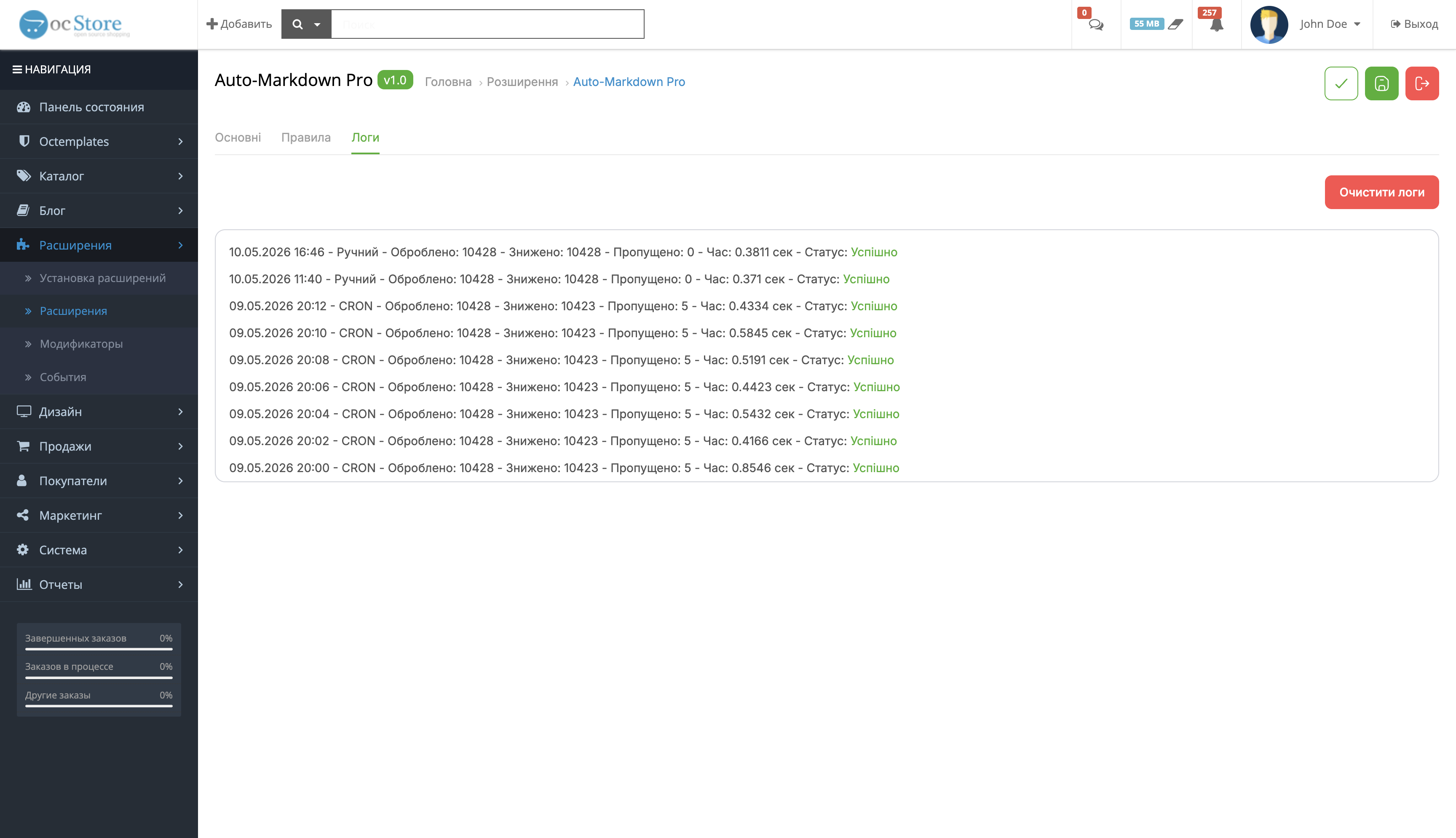Switch to the Правила tab

(x=306, y=137)
